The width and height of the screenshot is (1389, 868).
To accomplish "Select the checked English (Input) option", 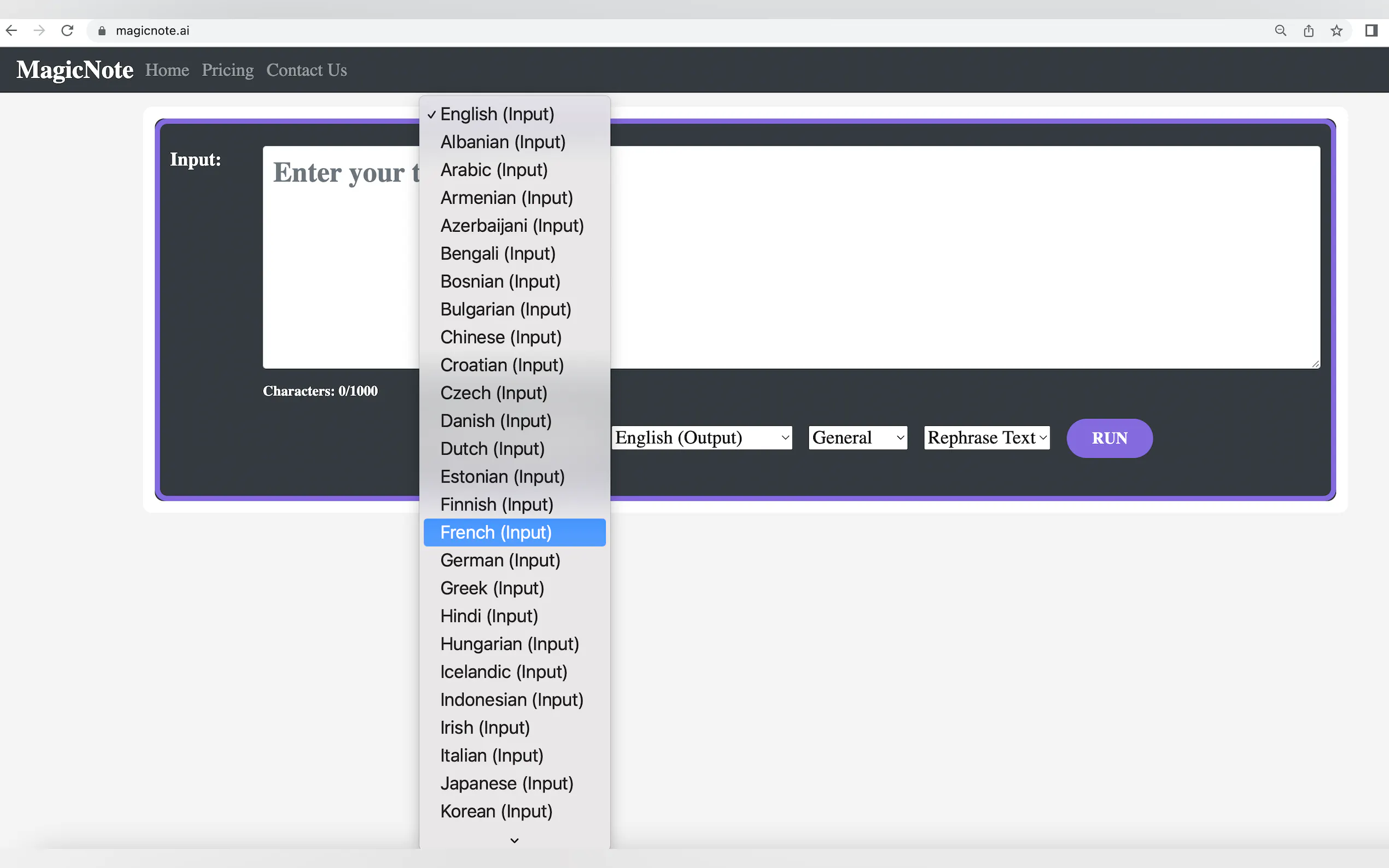I will click(497, 114).
